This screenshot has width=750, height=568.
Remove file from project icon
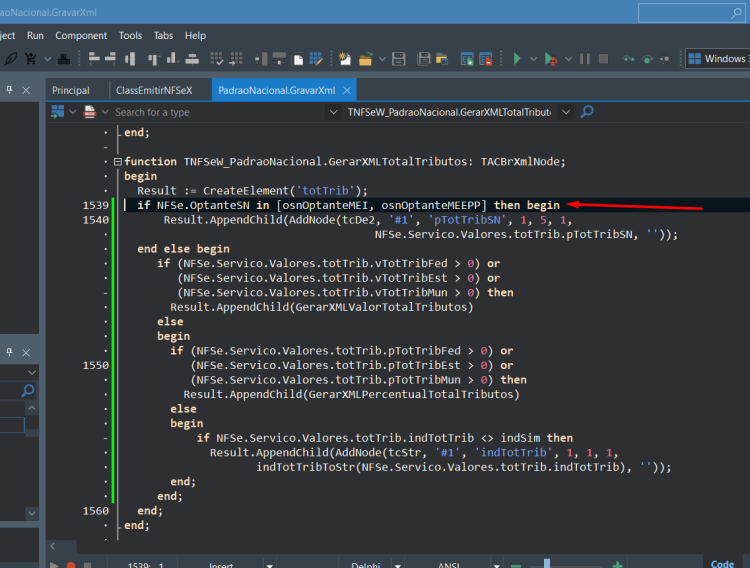click(485, 59)
